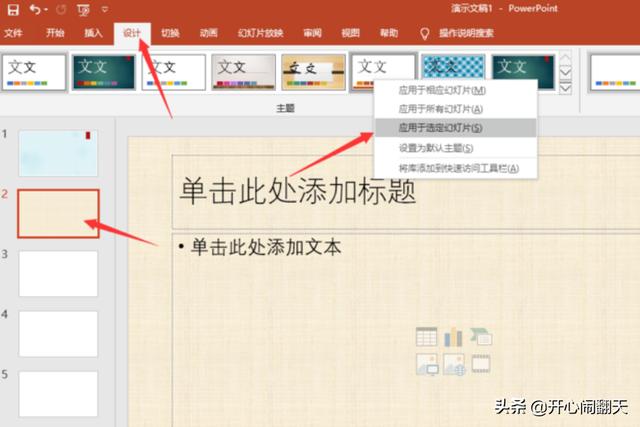
Task: Select slide 3 thumbnail in the slide panel
Action: tap(58, 273)
